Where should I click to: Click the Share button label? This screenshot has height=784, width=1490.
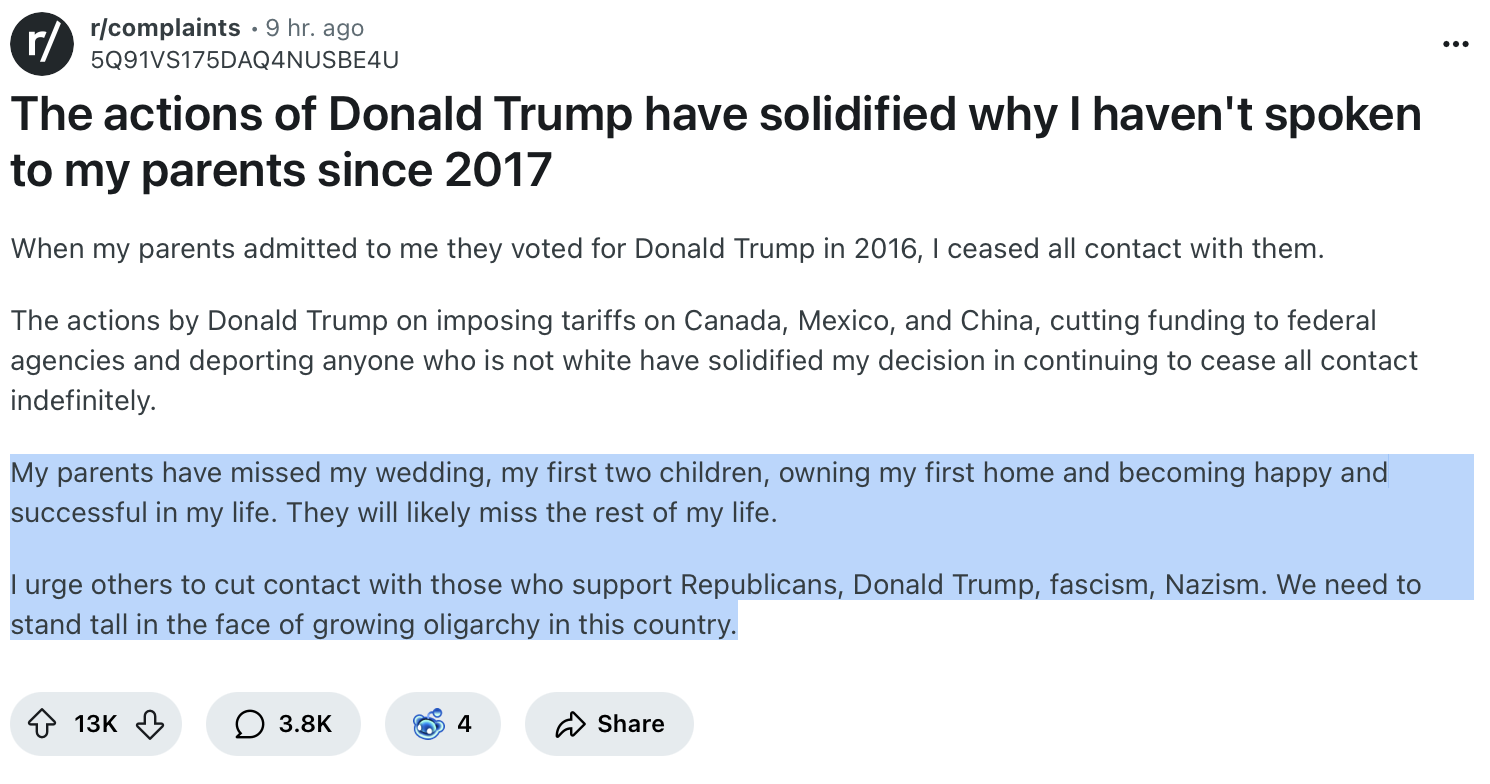tap(631, 723)
